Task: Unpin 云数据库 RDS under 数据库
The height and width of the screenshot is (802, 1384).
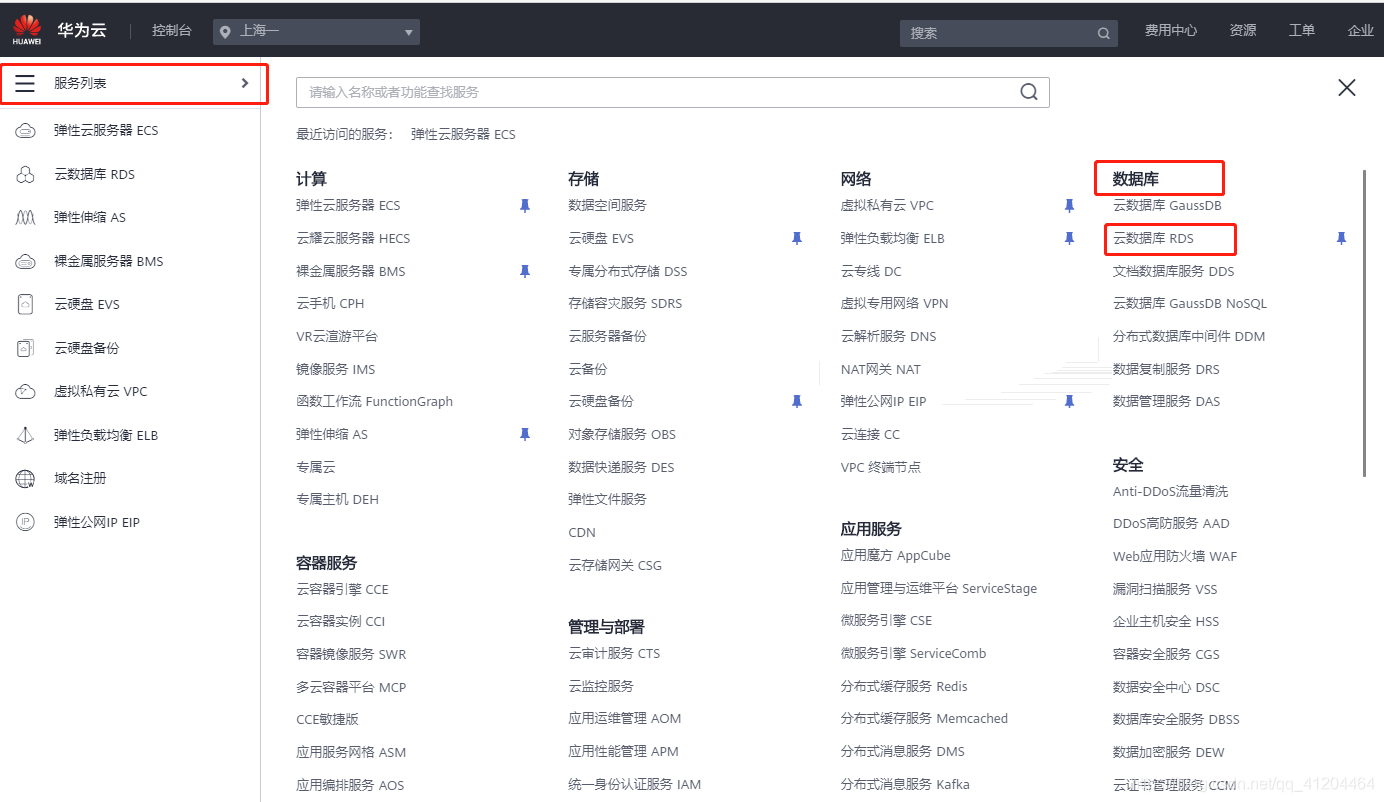Action: pyautogui.click(x=1341, y=238)
